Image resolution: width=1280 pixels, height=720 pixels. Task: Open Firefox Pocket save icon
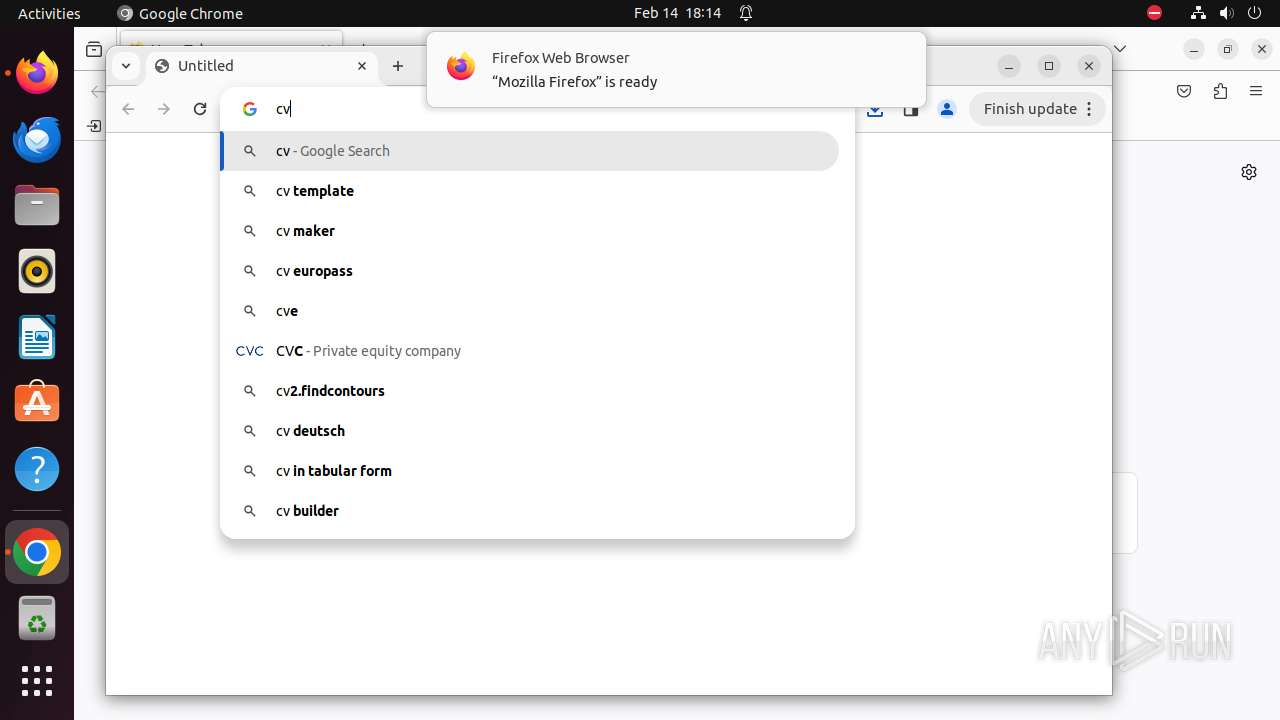tap(1184, 91)
